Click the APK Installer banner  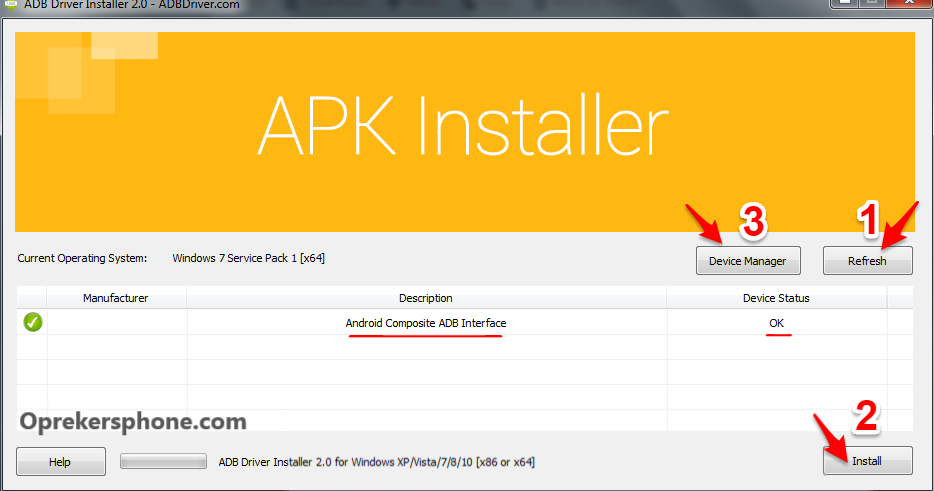[x=465, y=132]
